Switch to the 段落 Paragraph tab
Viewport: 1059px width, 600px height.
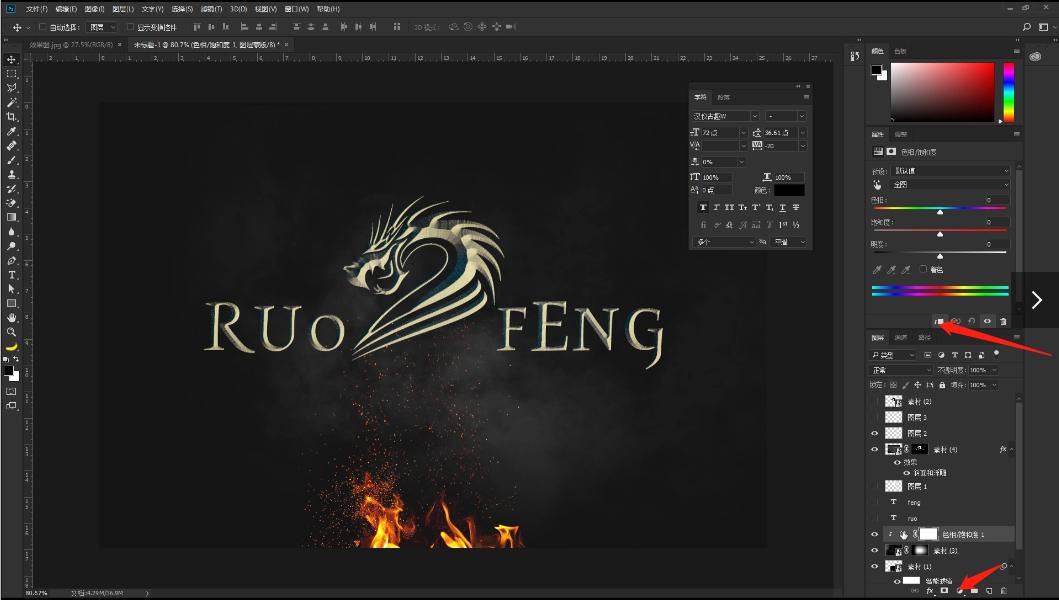[724, 98]
